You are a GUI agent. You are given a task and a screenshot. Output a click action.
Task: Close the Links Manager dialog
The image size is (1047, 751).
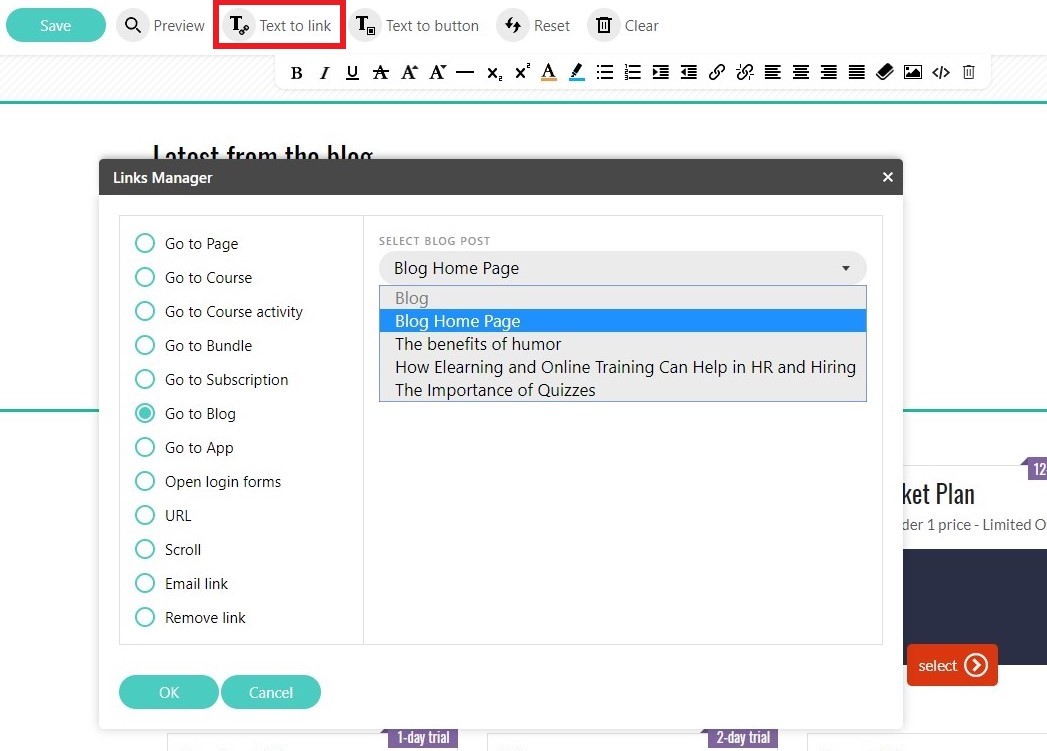(x=887, y=177)
